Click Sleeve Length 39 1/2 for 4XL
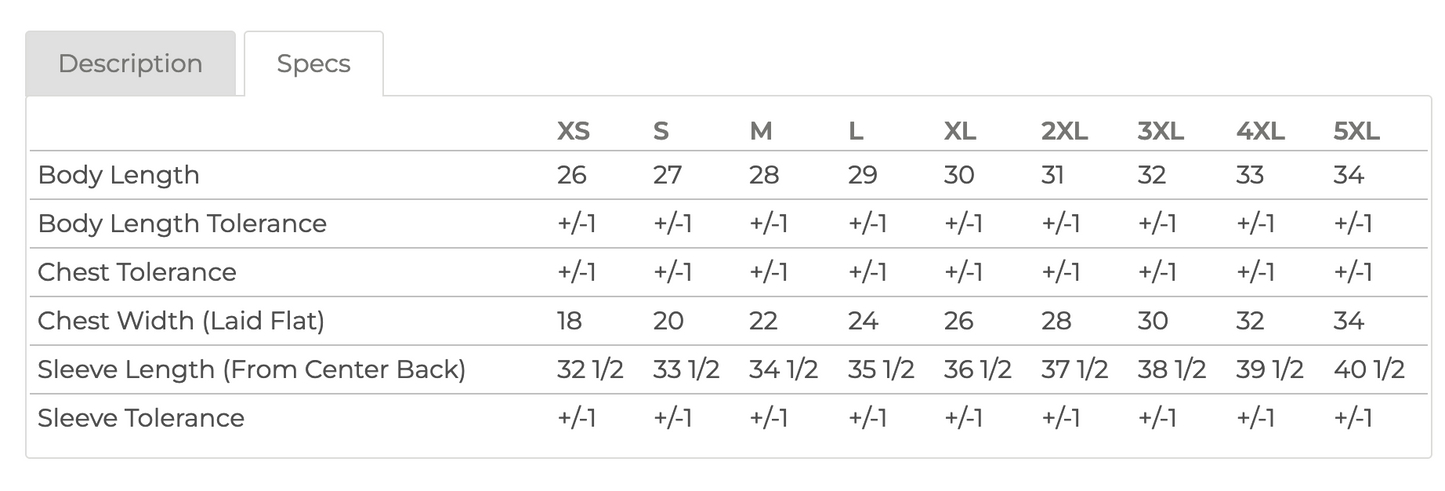 coord(1270,370)
